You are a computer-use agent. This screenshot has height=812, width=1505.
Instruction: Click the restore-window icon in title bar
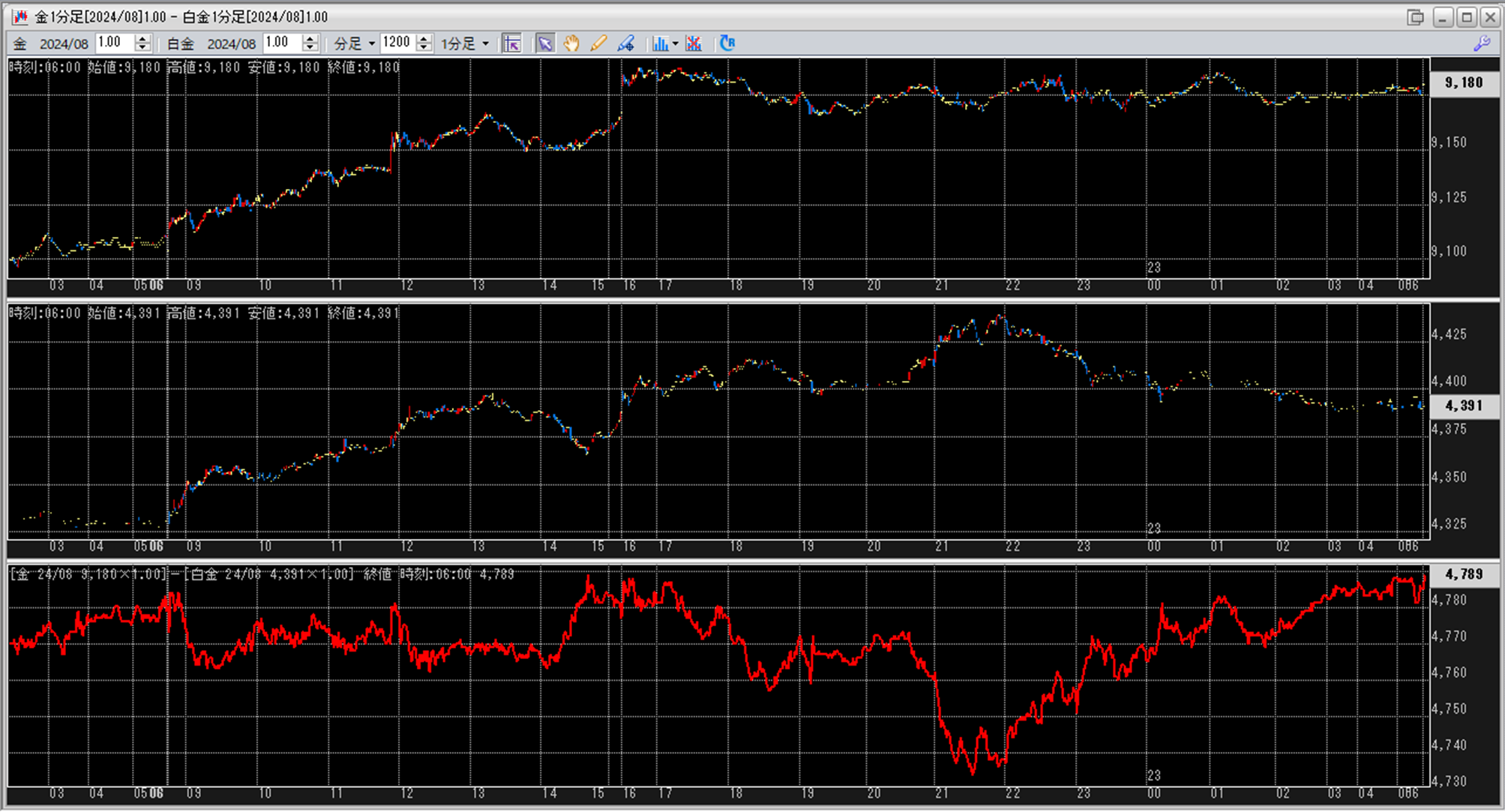(x=1415, y=16)
